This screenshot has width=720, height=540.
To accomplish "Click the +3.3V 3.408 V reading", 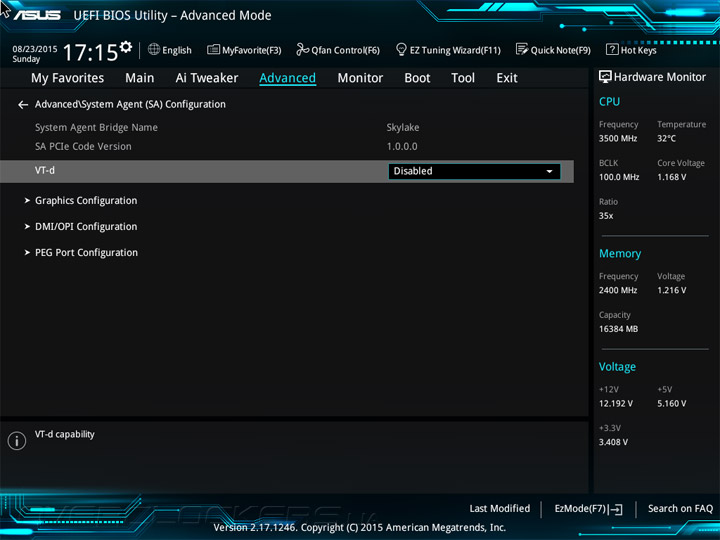I will (x=613, y=442).
